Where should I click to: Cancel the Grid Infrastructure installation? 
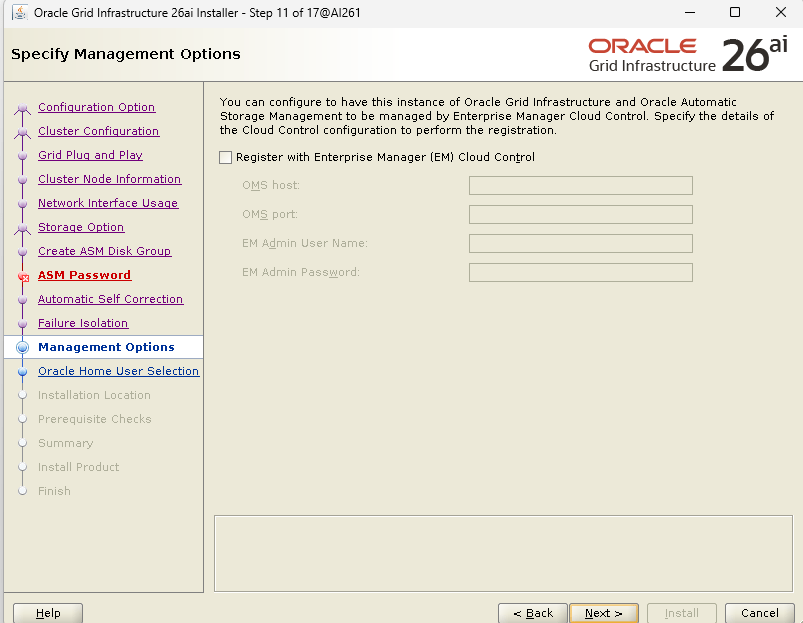tap(759, 613)
